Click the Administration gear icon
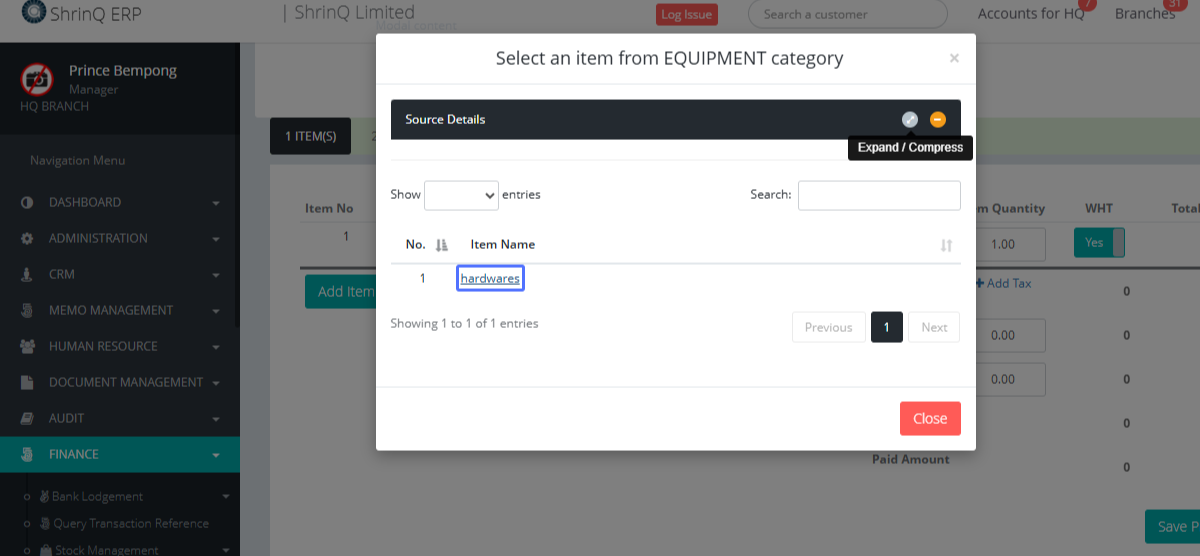Screen dimensions: 1200x556 coord(27,239)
